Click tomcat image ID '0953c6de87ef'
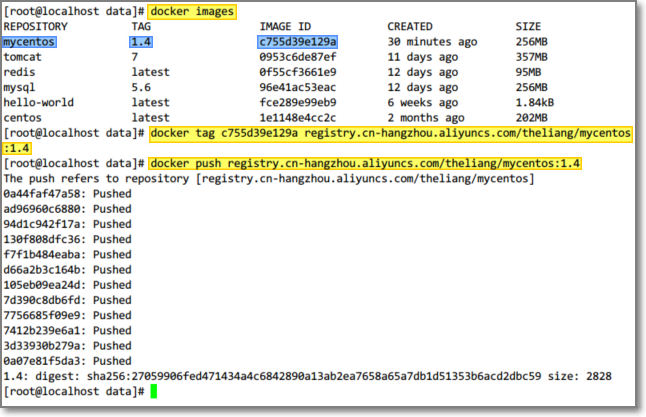This screenshot has height=417, width=646. [x=298, y=57]
